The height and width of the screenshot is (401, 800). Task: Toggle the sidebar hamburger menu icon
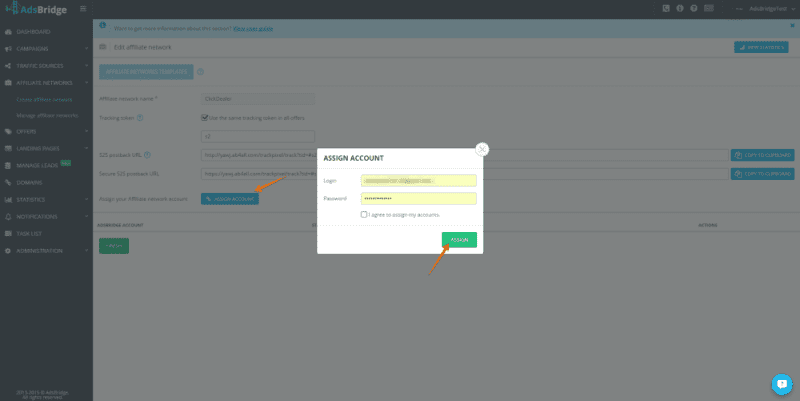(83, 9)
